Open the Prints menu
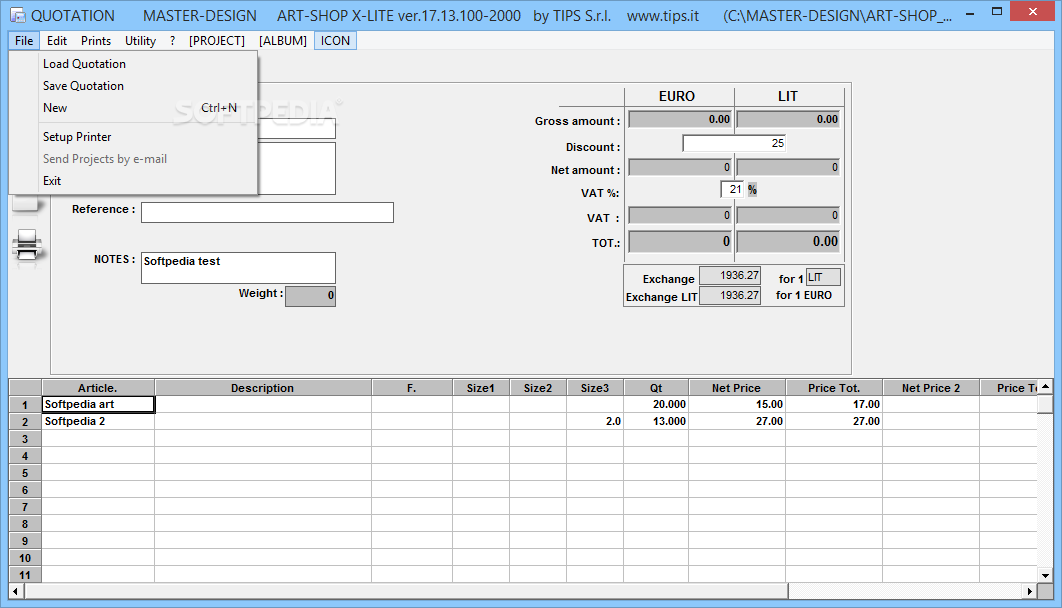1062x608 pixels. click(95, 41)
